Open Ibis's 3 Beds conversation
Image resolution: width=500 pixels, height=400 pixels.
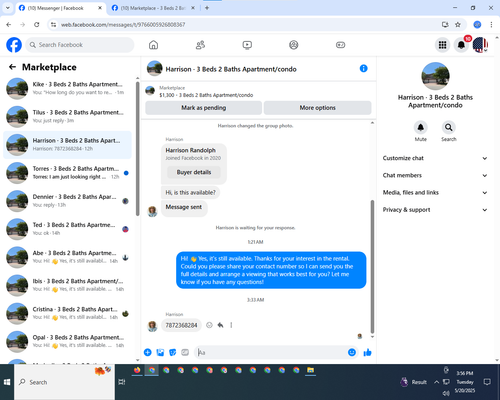click(68, 285)
